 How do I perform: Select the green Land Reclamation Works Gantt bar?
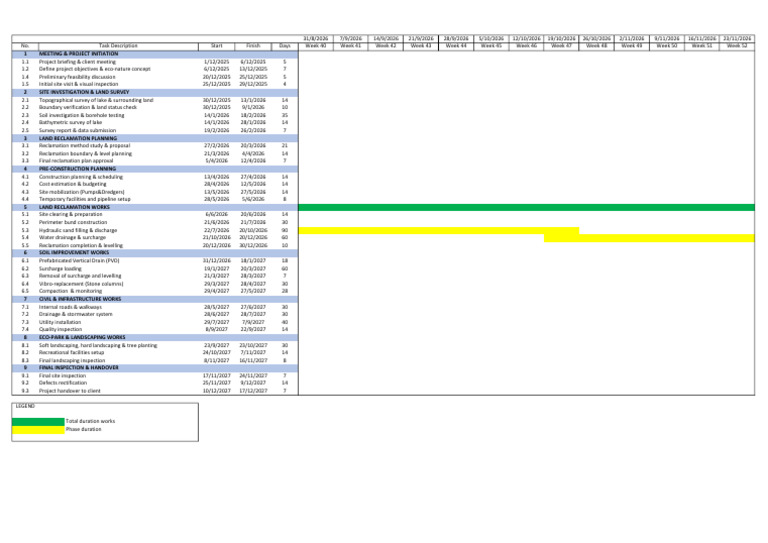pos(527,208)
